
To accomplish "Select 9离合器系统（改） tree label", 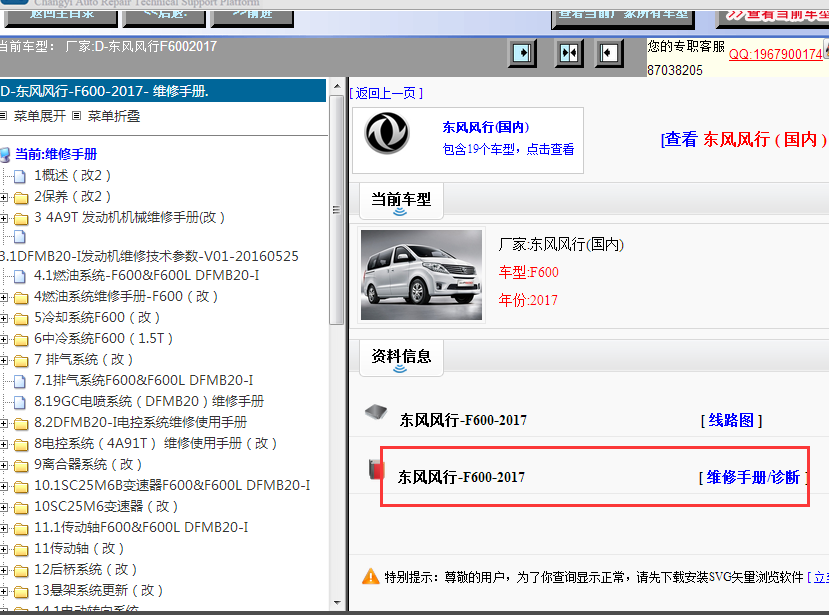I will point(88,465).
